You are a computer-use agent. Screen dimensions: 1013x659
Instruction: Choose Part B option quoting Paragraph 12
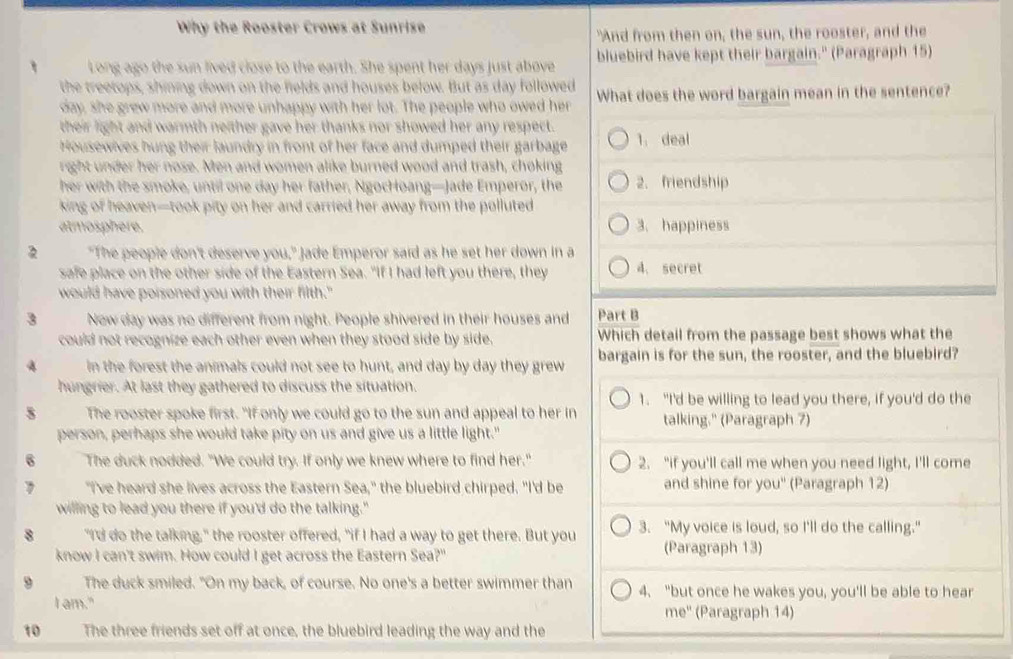[620, 463]
